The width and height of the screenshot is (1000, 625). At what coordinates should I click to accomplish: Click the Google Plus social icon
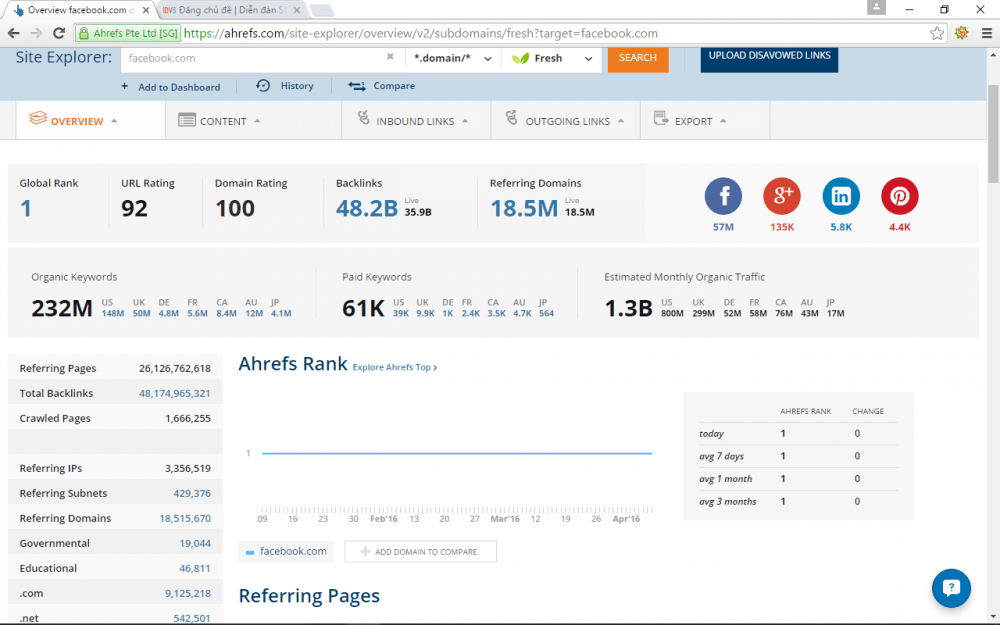click(782, 196)
